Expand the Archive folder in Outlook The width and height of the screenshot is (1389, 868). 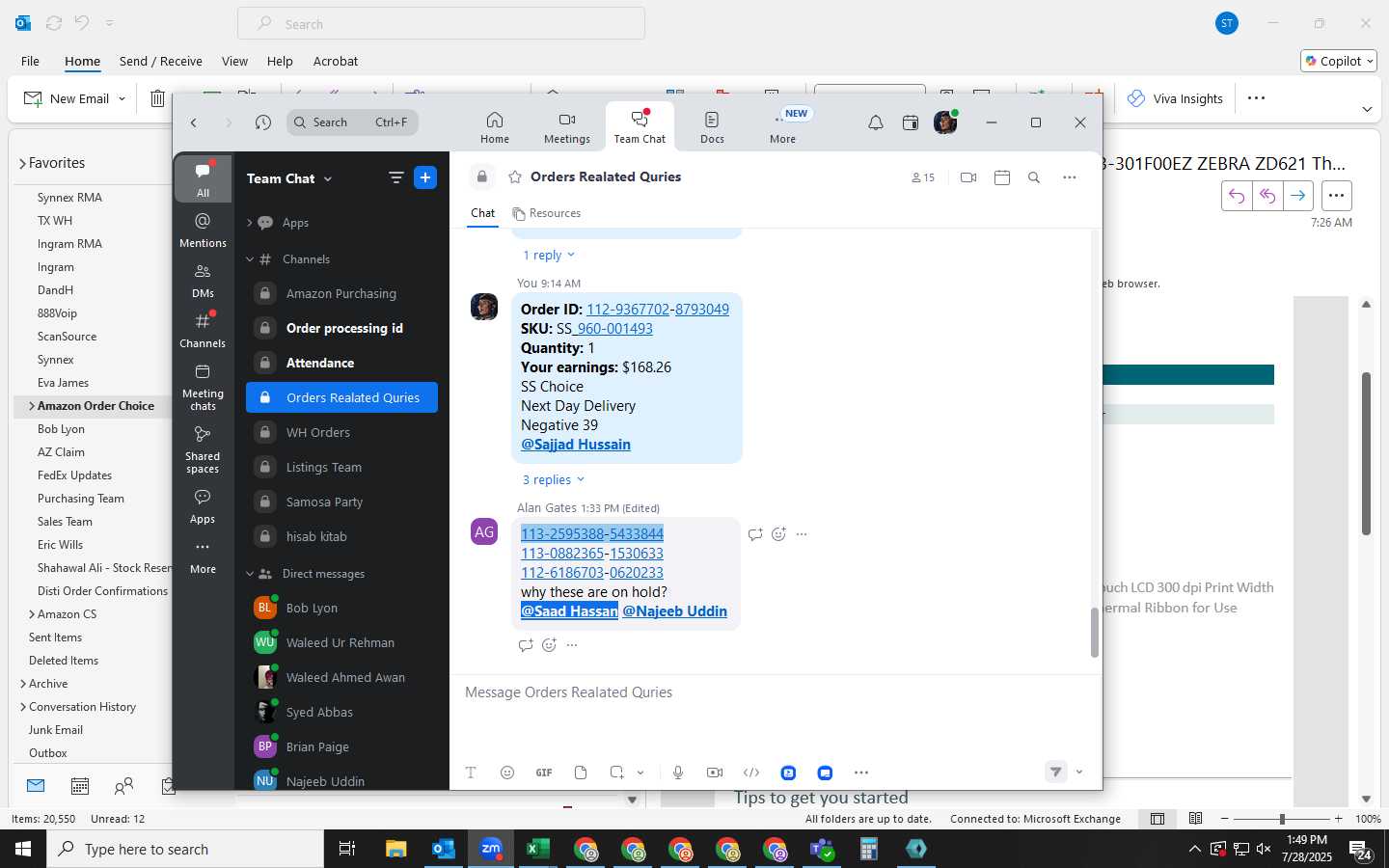click(x=22, y=684)
